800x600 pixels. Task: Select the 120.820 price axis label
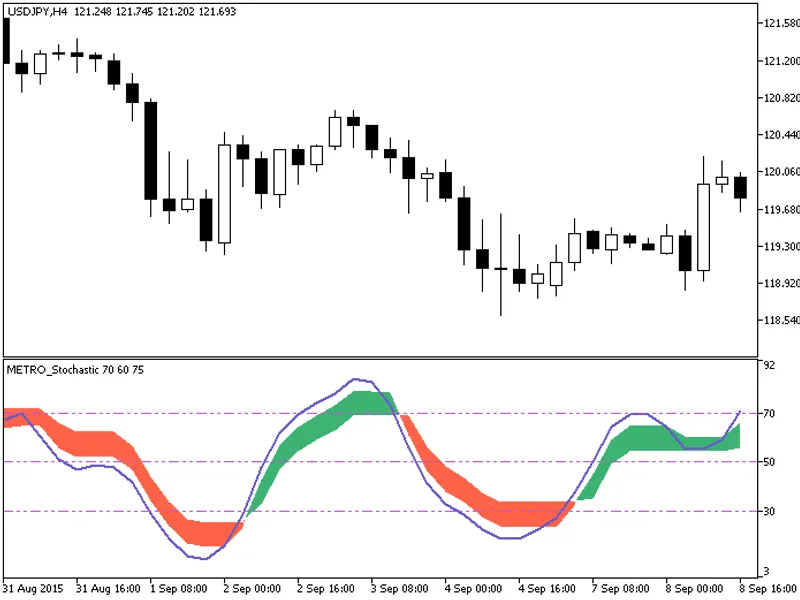click(x=782, y=98)
